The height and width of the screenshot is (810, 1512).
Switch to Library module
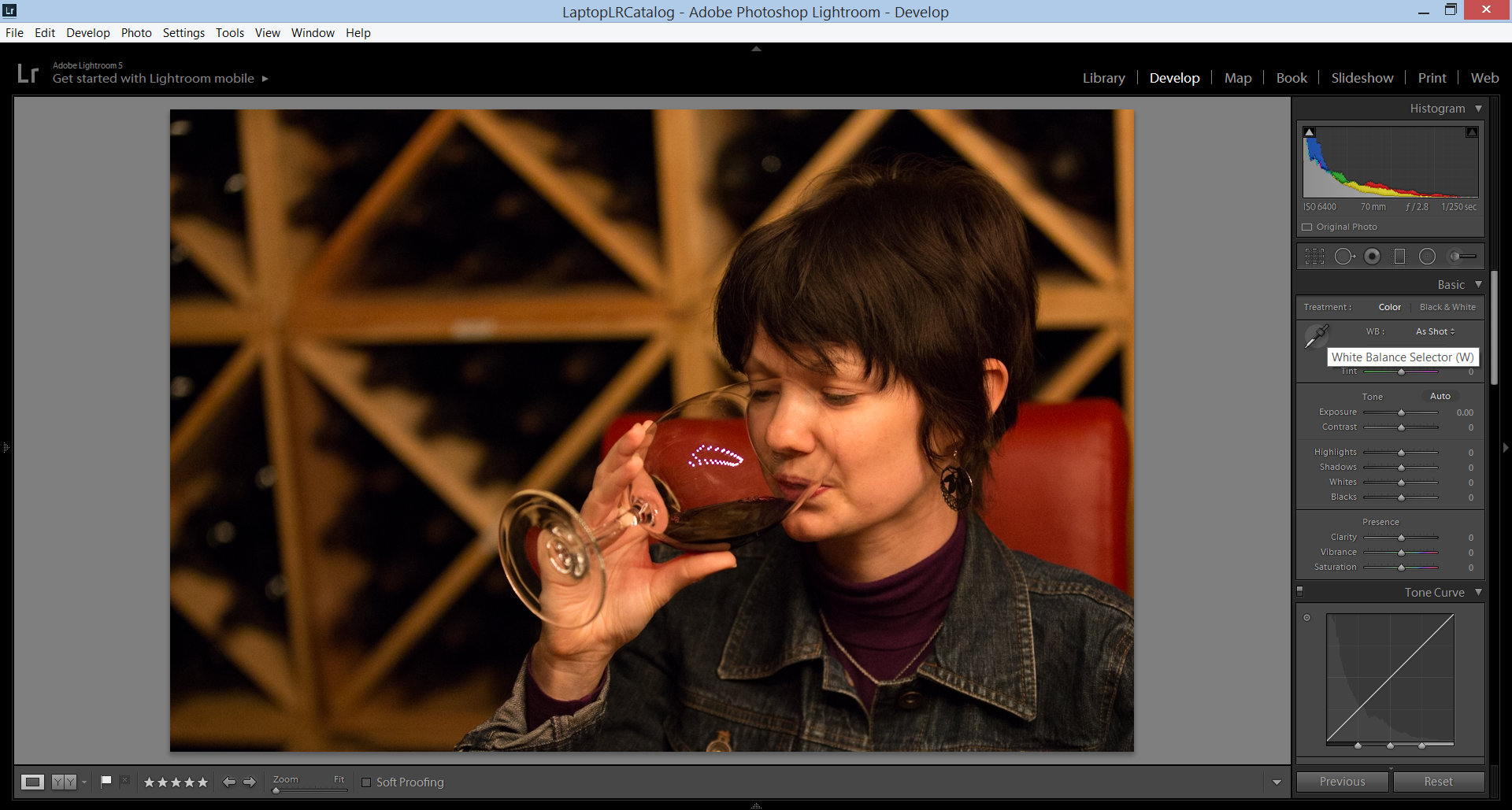(x=1103, y=78)
